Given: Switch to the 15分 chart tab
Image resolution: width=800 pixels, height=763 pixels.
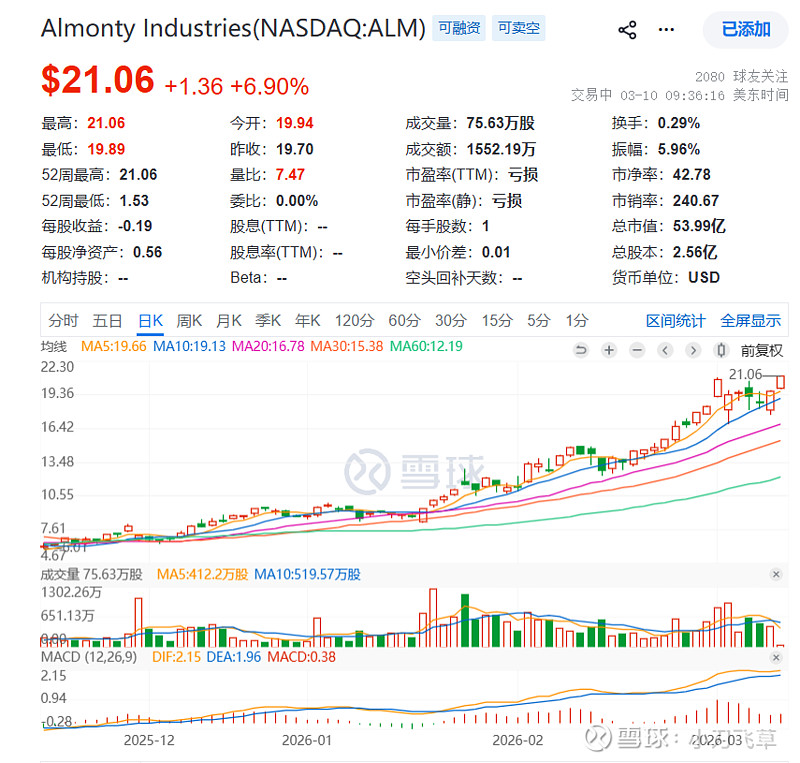Looking at the screenshot, I should pos(497,321).
